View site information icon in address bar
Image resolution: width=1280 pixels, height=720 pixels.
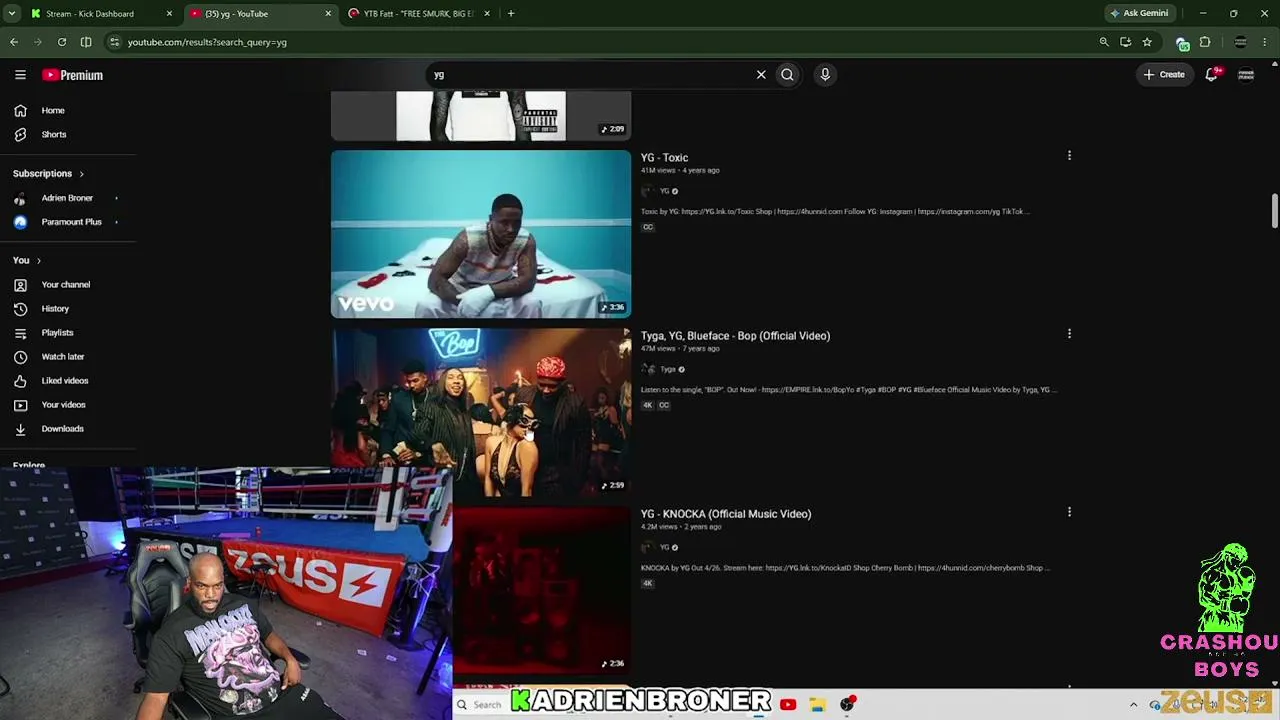pyautogui.click(x=114, y=42)
